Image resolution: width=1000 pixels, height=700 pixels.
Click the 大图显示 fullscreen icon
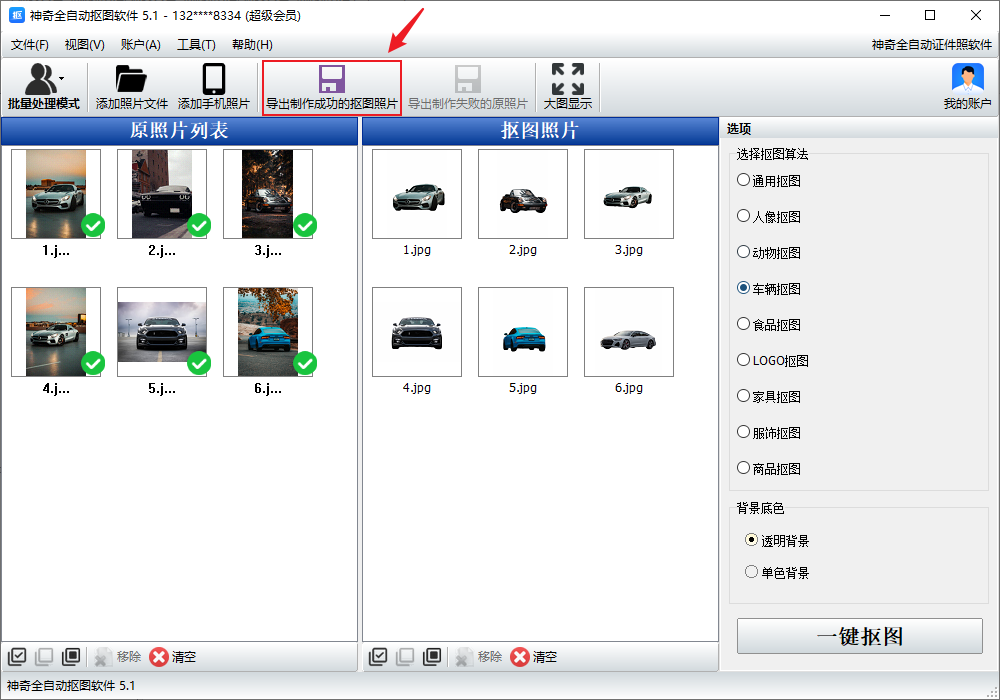click(567, 87)
